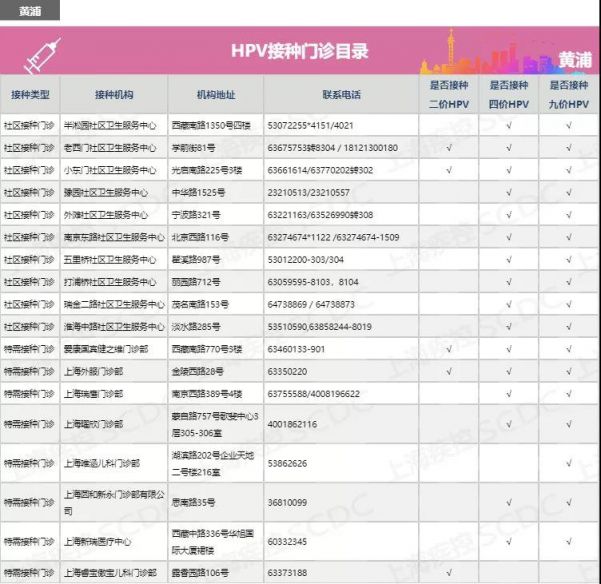The height and width of the screenshot is (584, 601).
Task: Select 外滩社区卫生服务中心 cell
Action: point(106,215)
